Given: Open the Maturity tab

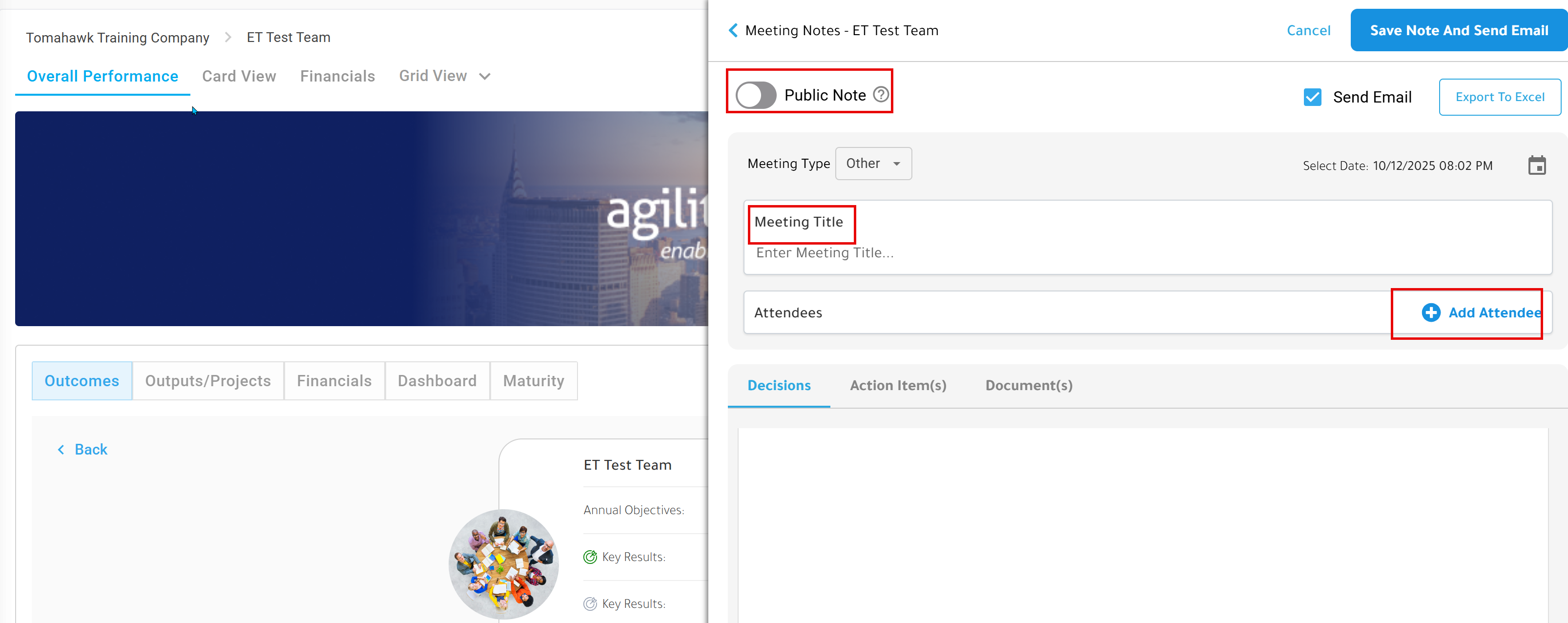Looking at the screenshot, I should click(533, 381).
